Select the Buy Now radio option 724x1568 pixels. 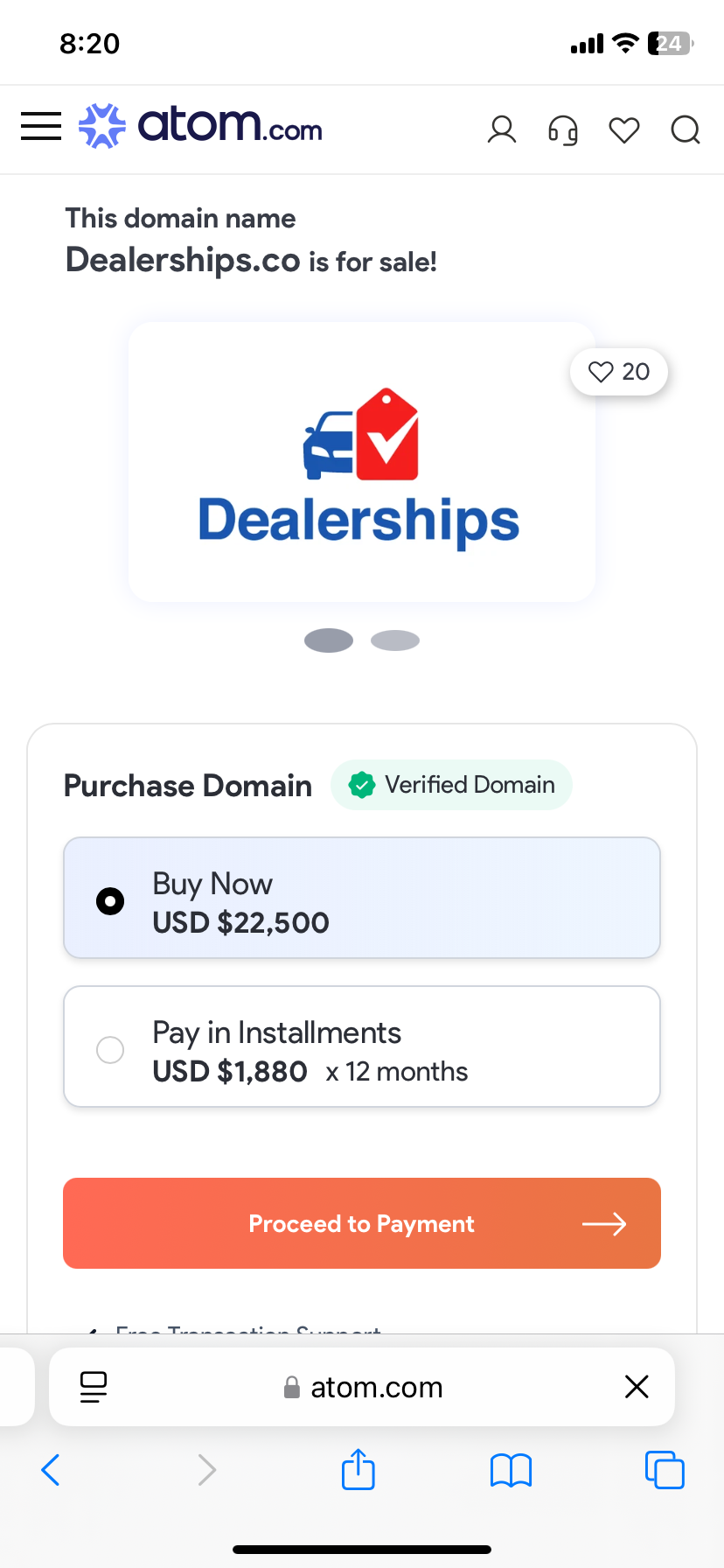pos(362,898)
